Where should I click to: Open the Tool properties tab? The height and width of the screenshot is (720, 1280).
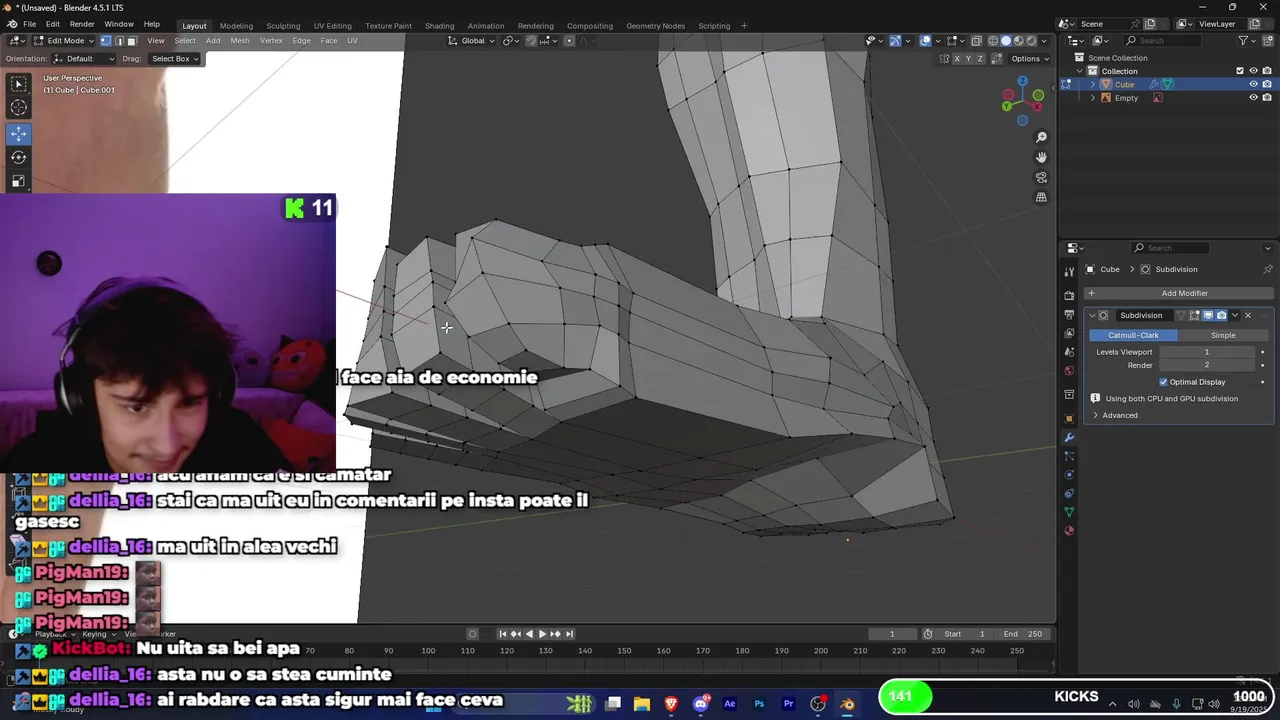click(x=1069, y=271)
